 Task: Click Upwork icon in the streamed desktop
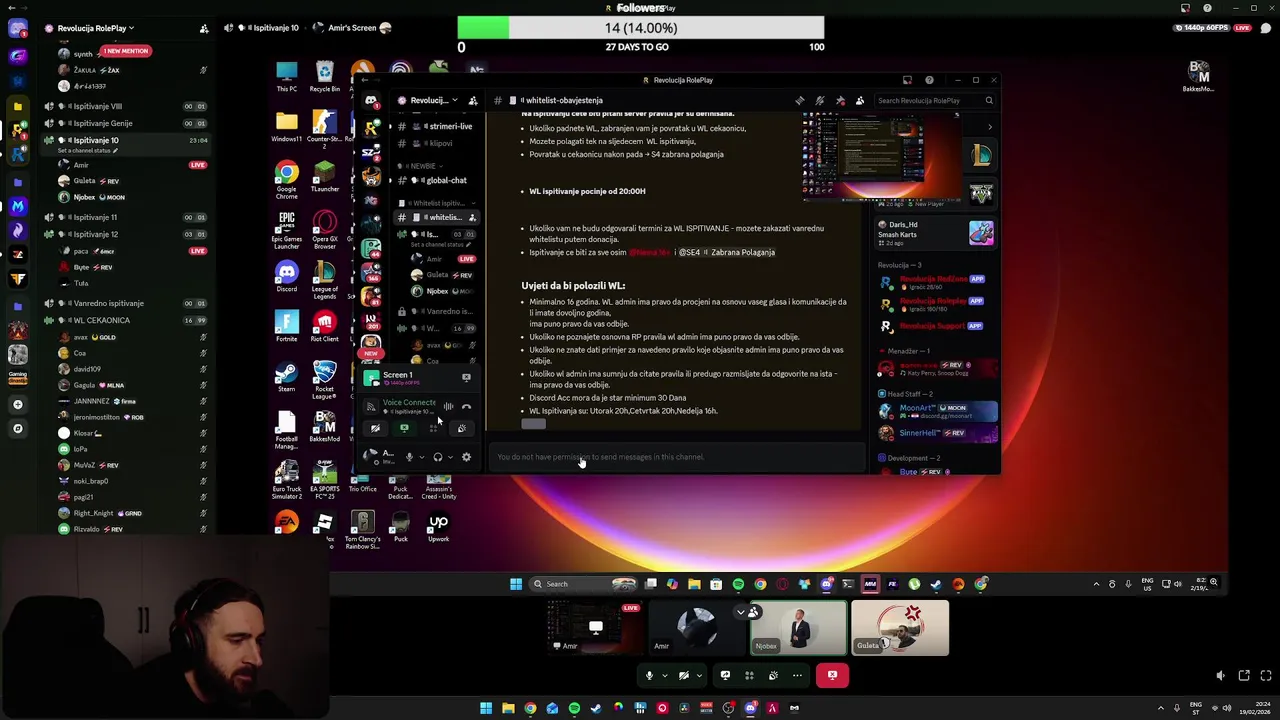tap(438, 527)
